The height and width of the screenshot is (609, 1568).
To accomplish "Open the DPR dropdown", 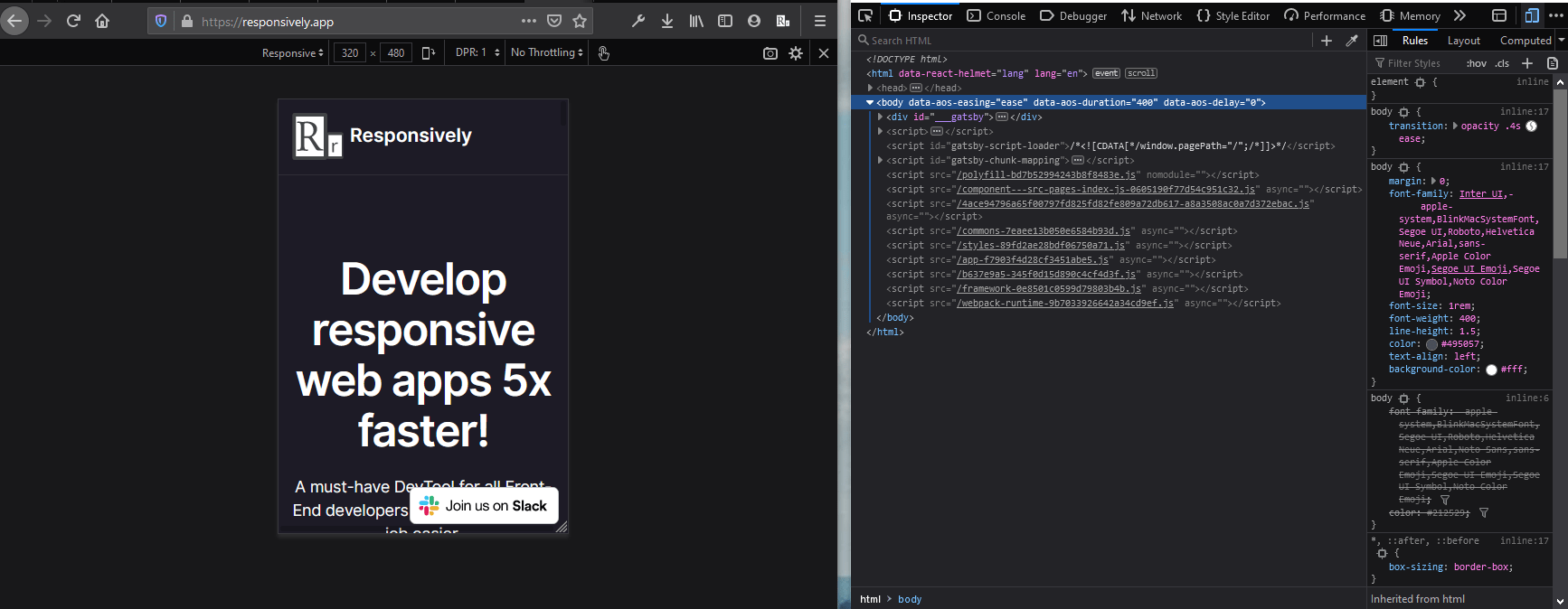I will (x=477, y=52).
